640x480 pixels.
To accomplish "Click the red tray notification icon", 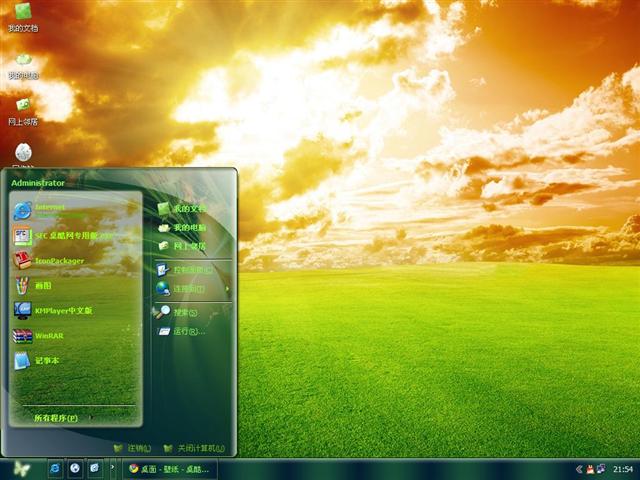I will pos(591,469).
